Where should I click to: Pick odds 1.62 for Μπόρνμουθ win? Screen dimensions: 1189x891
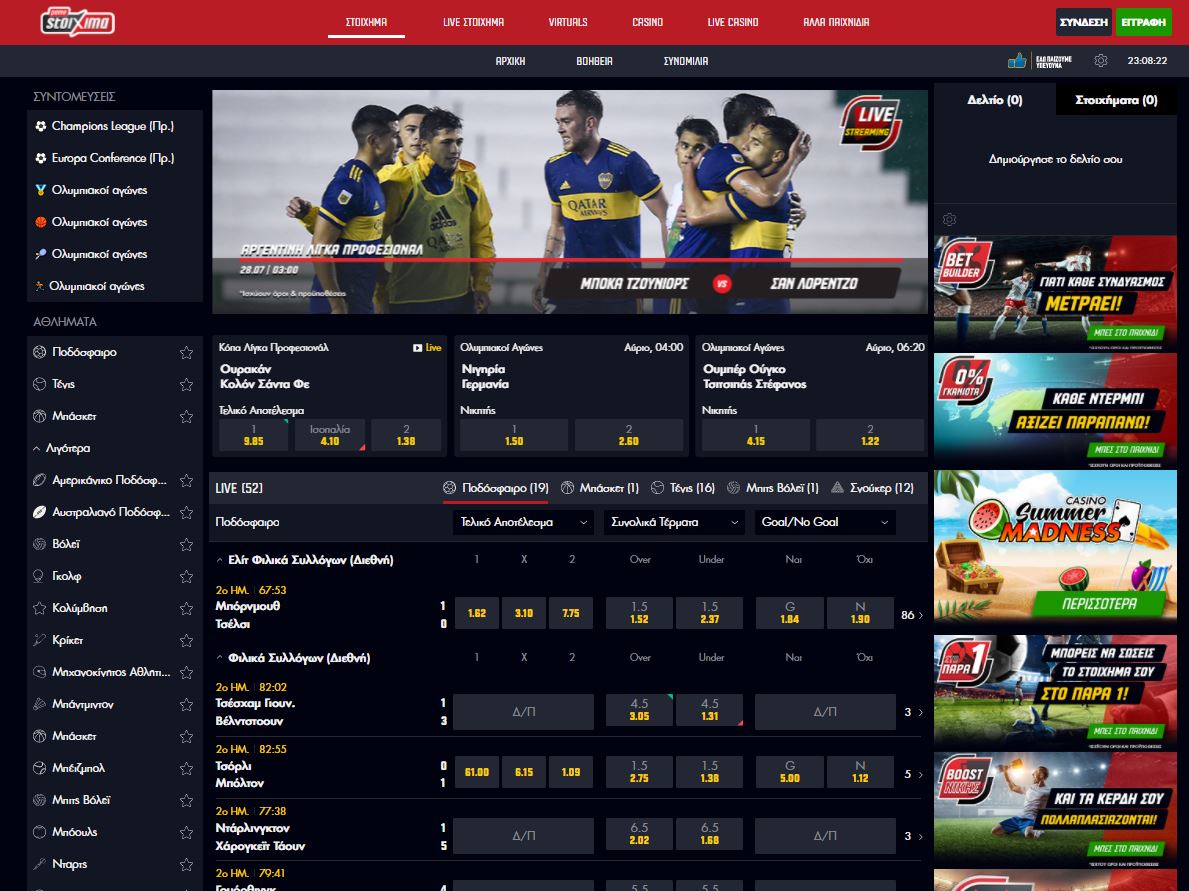click(x=477, y=613)
